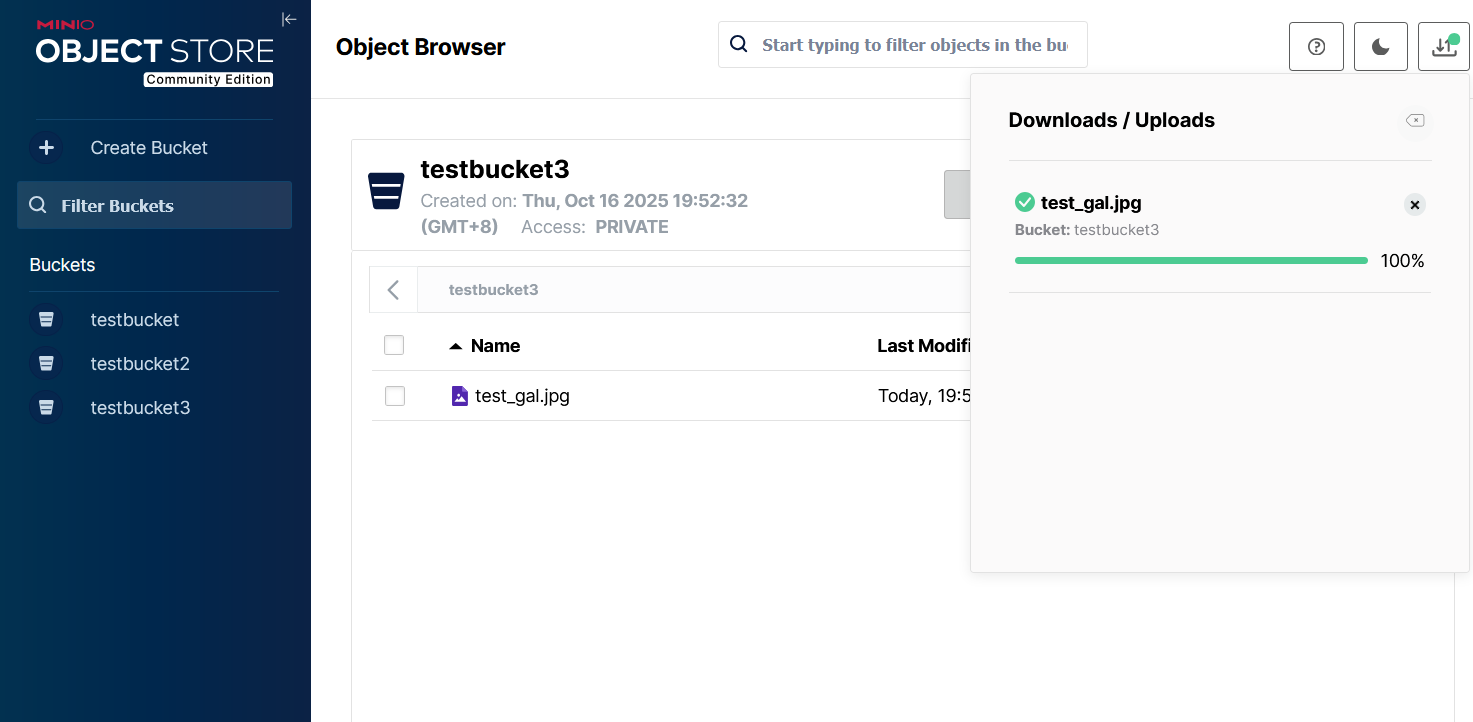Select all objects with header checkbox

pyautogui.click(x=394, y=345)
